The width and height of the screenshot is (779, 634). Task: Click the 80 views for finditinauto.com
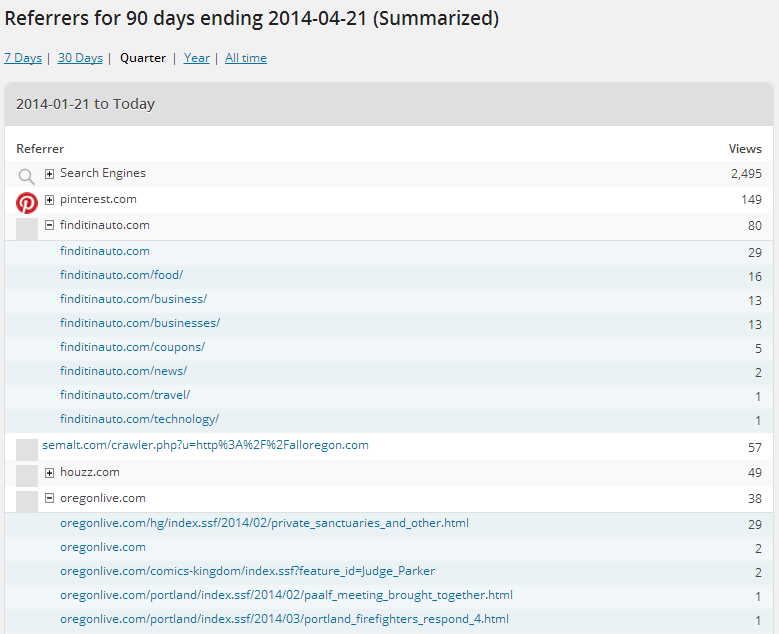755,226
